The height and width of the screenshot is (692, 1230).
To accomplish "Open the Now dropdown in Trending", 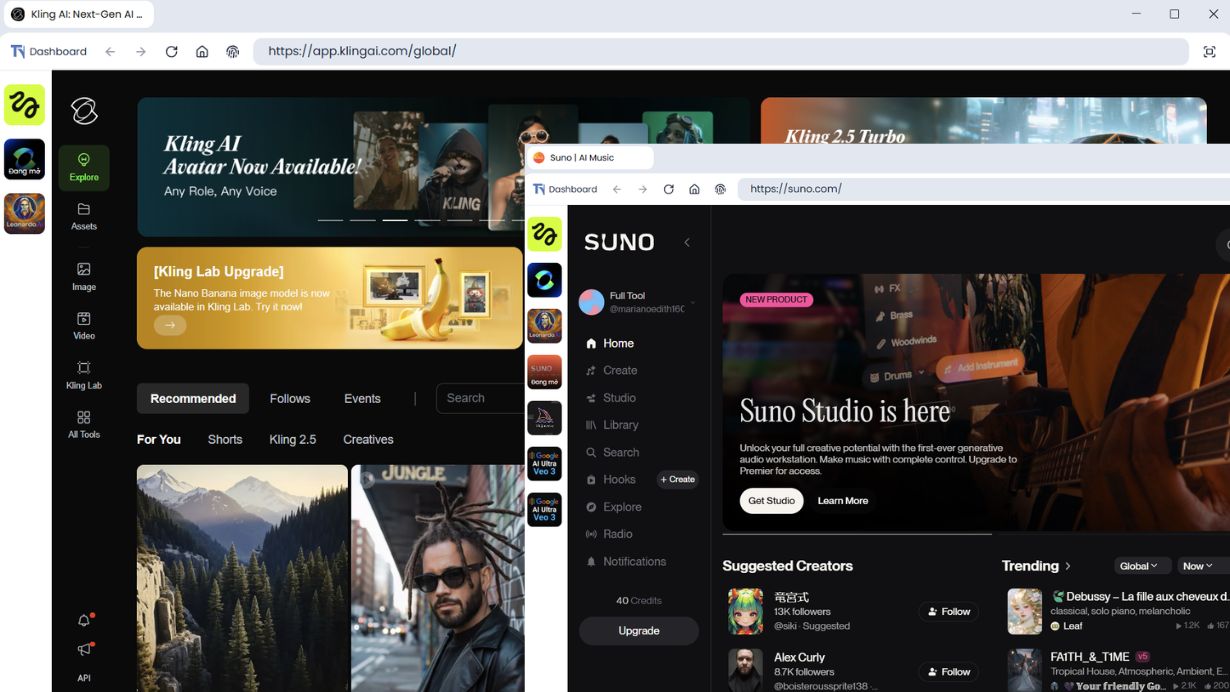I will coord(1198,566).
